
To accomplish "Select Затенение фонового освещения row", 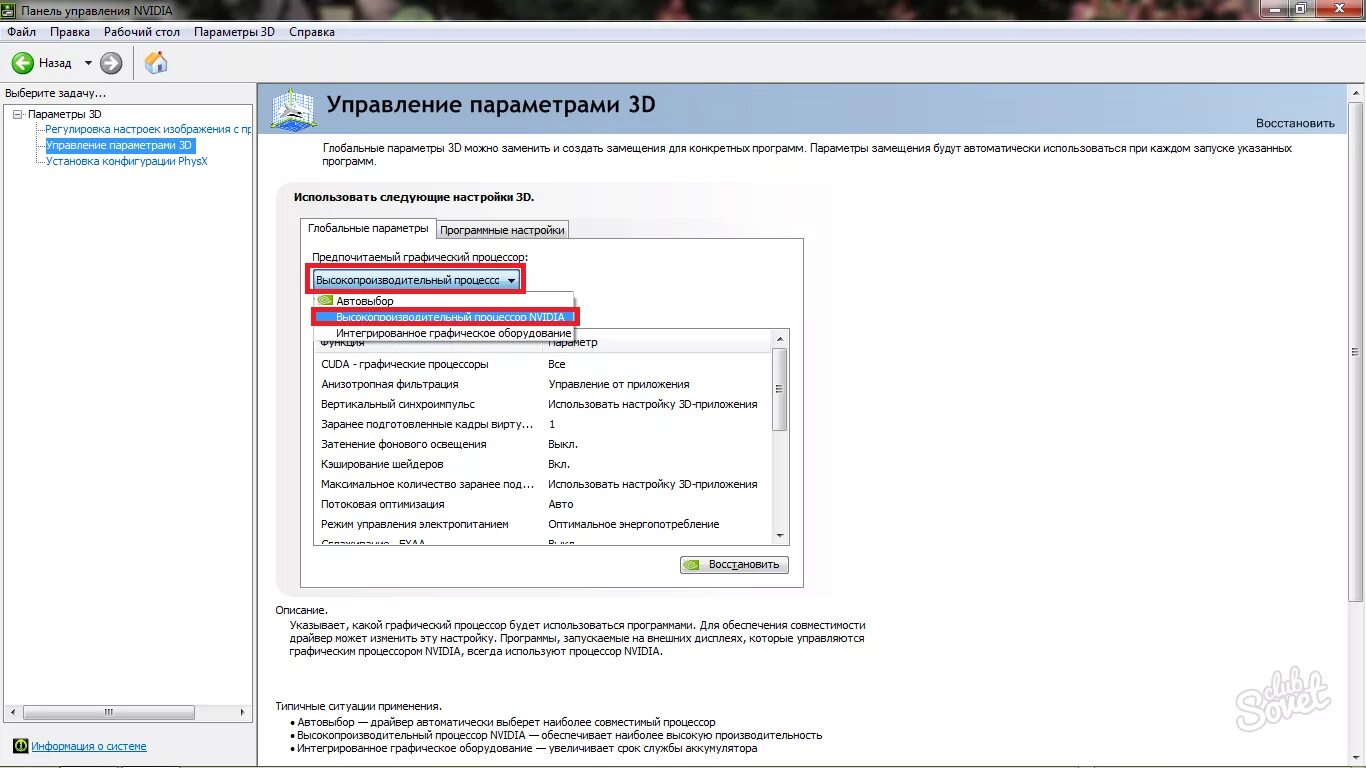I will [x=543, y=444].
